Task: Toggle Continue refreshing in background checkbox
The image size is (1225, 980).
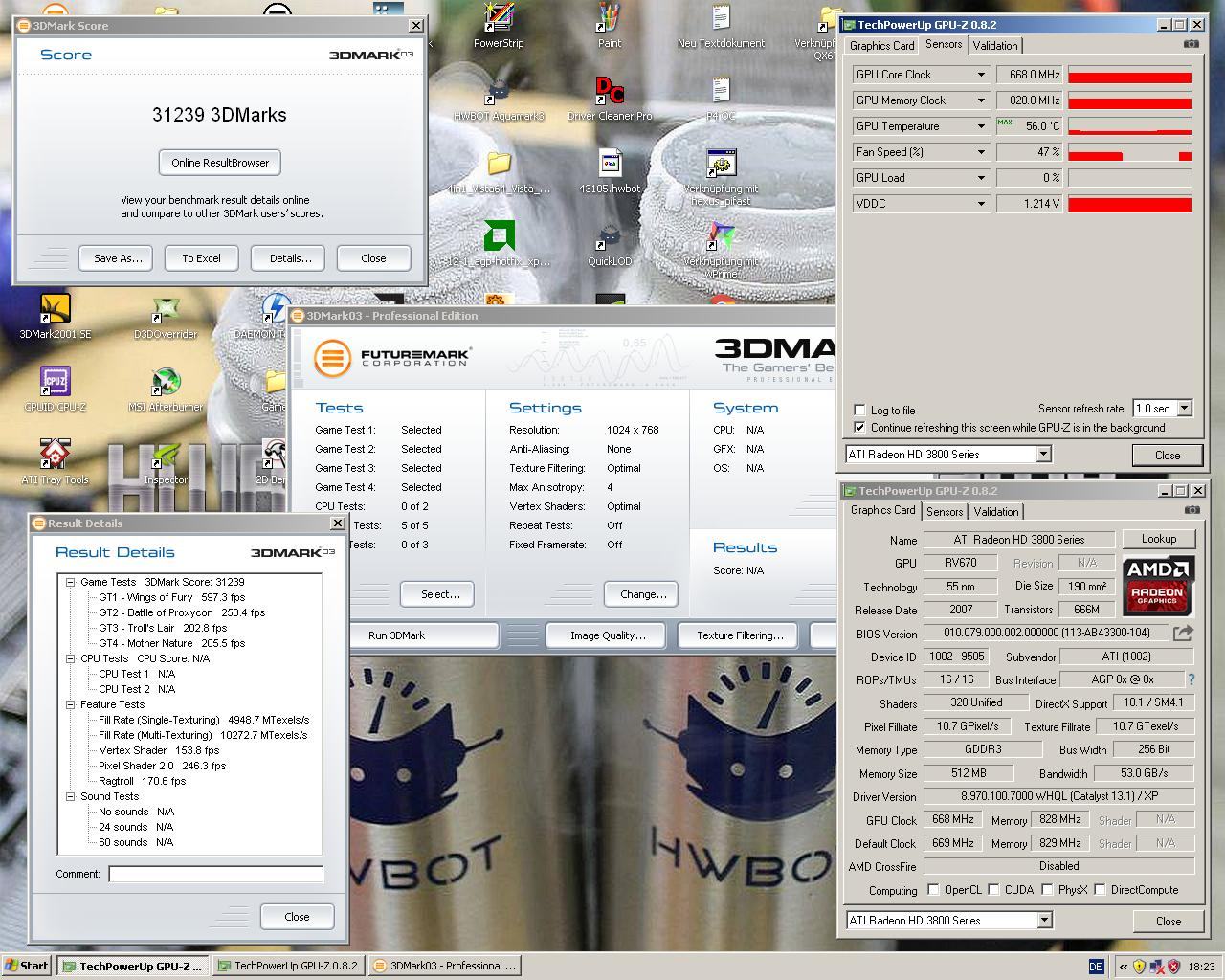Action: click(859, 428)
